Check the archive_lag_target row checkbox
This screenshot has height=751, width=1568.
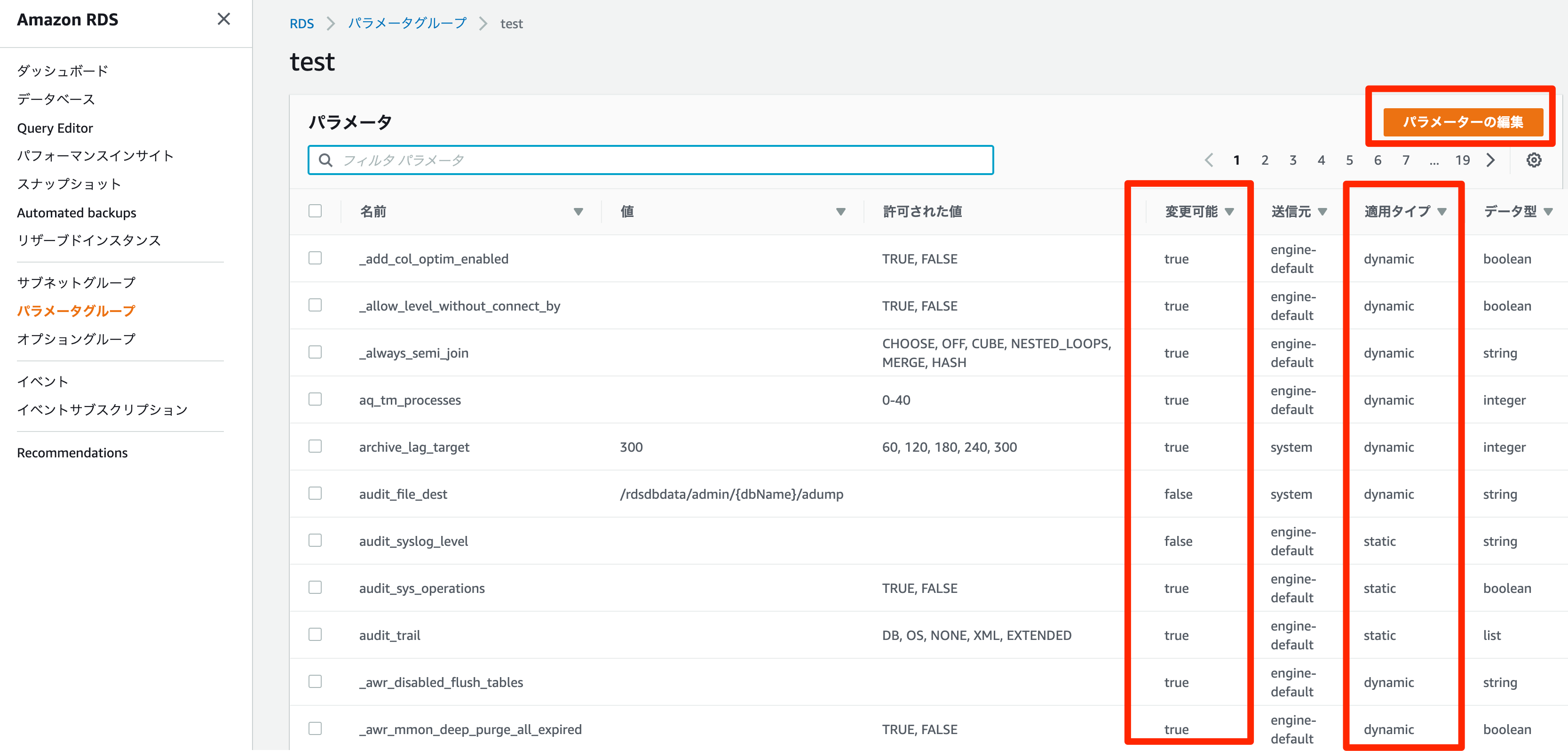pyautogui.click(x=315, y=447)
